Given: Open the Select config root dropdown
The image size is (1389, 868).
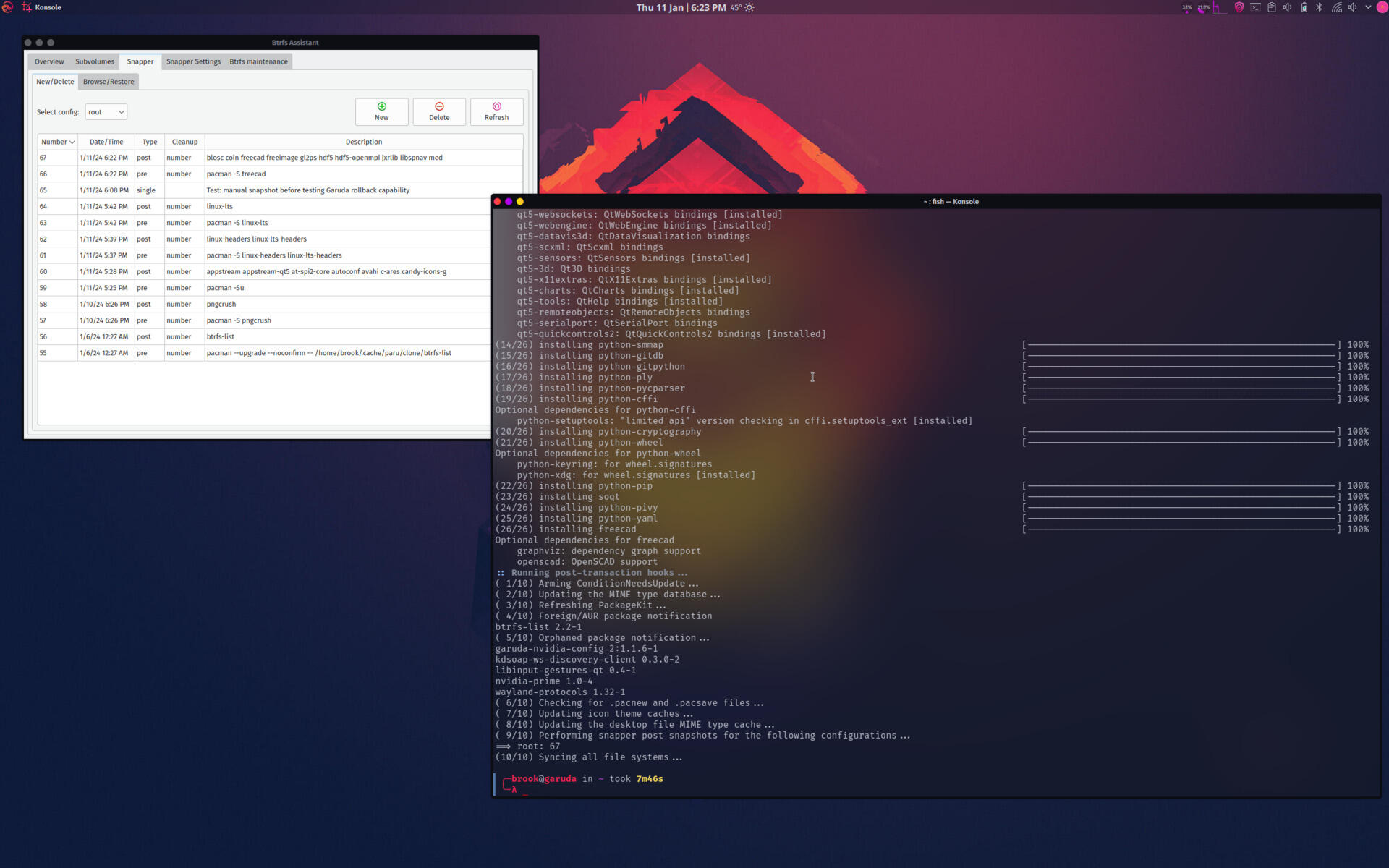Looking at the screenshot, I should (x=106, y=112).
